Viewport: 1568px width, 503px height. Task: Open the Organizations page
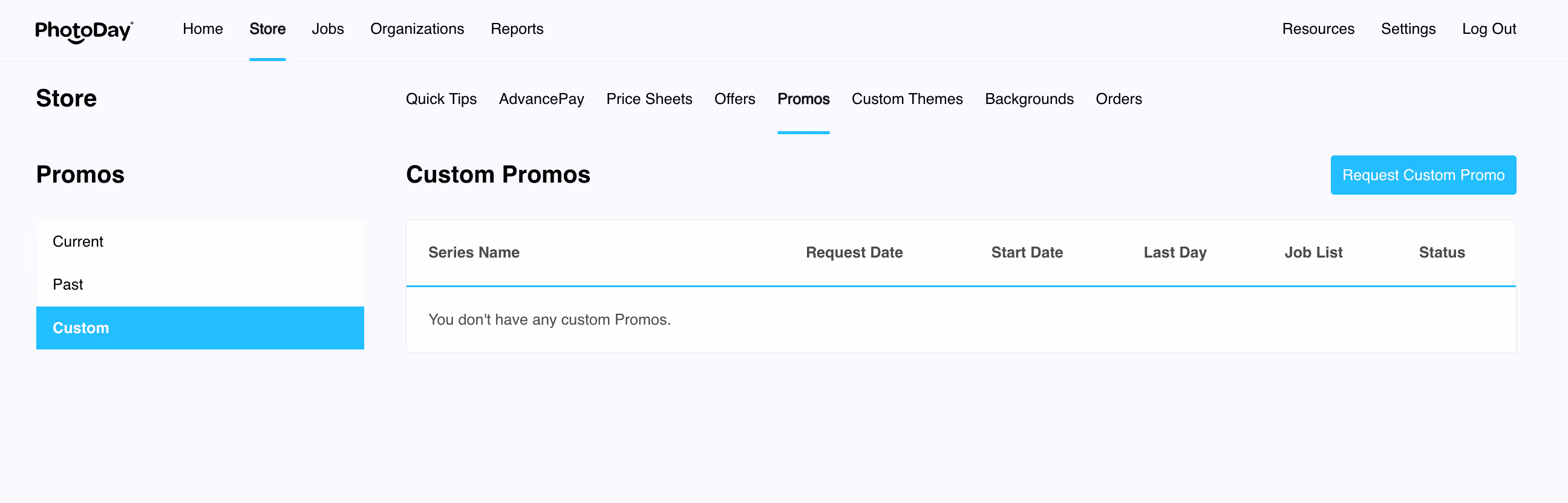tap(417, 28)
